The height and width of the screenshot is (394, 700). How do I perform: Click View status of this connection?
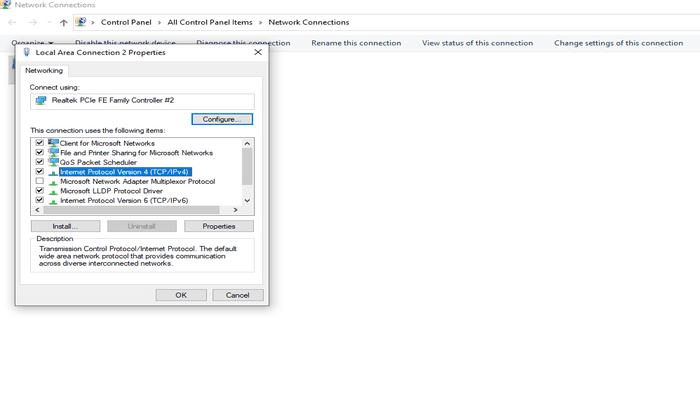coord(477,43)
